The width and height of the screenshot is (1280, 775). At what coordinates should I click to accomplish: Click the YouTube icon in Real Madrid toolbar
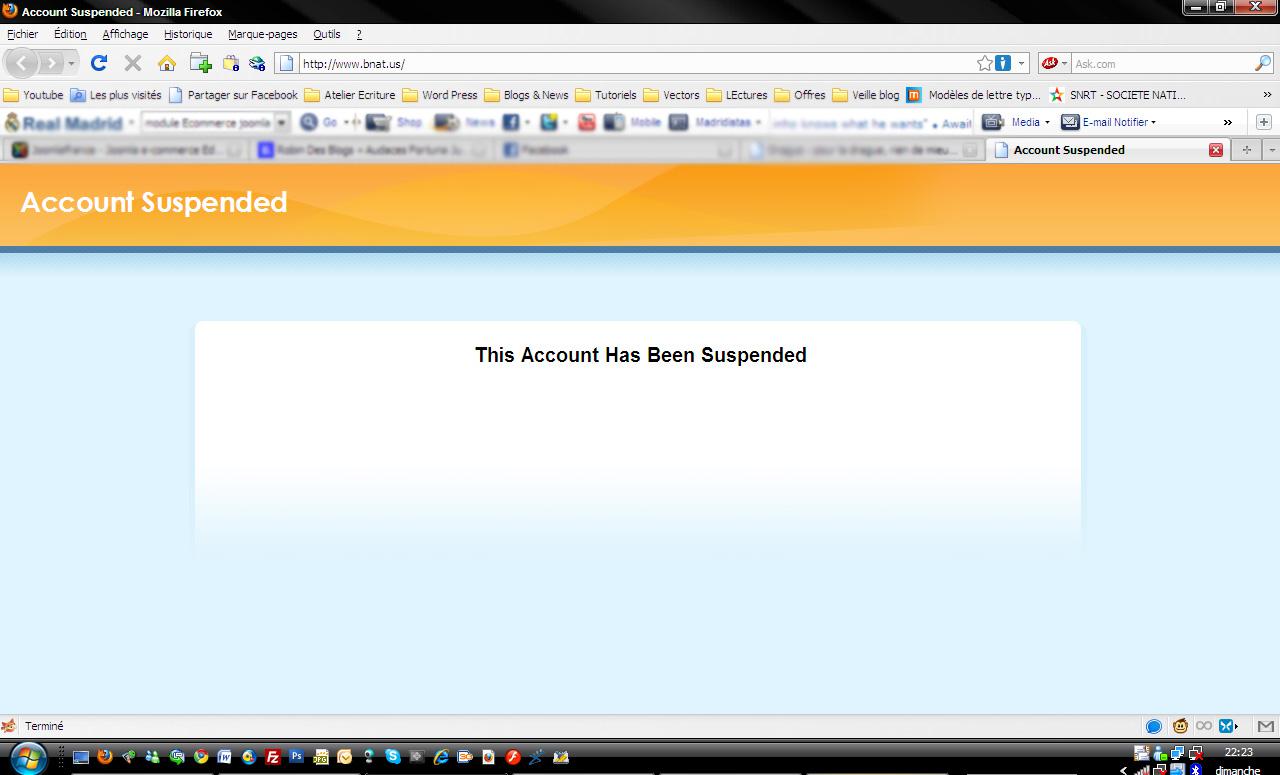point(587,122)
